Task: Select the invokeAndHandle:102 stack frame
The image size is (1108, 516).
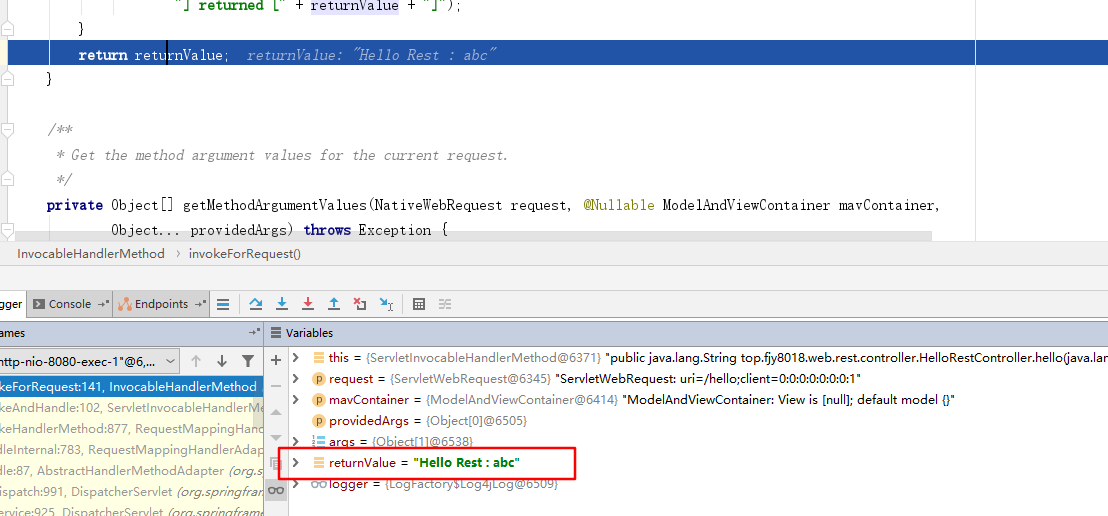Action: point(130,407)
